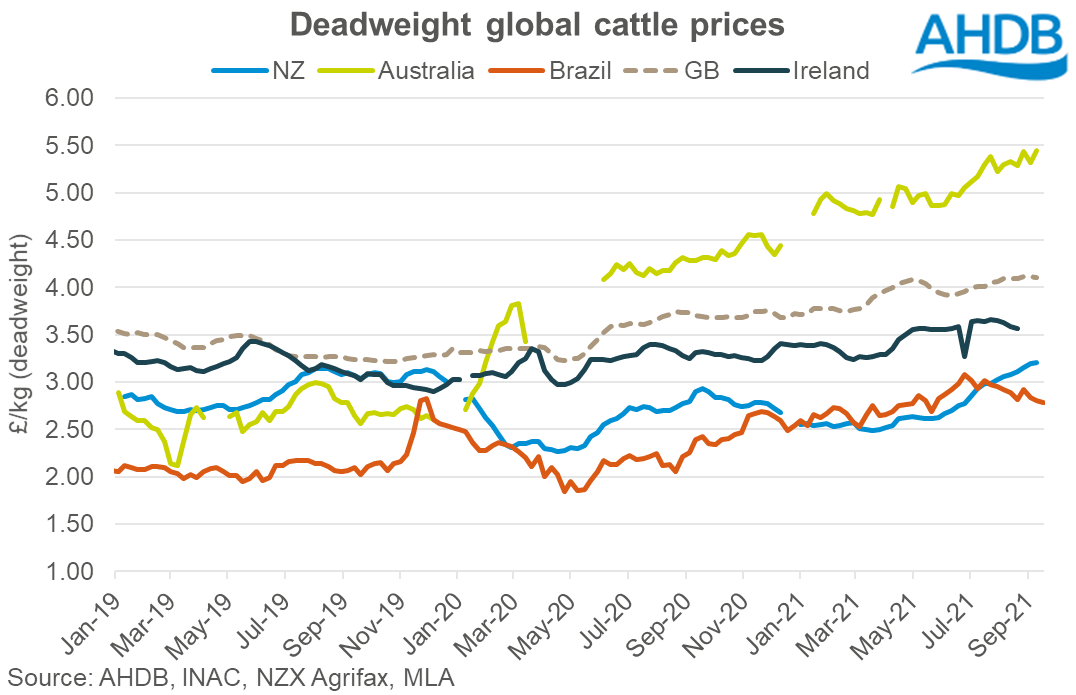This screenshot has height=695, width=1076.
Task: Click the 6.00 y-axis value
Action: coord(70,98)
